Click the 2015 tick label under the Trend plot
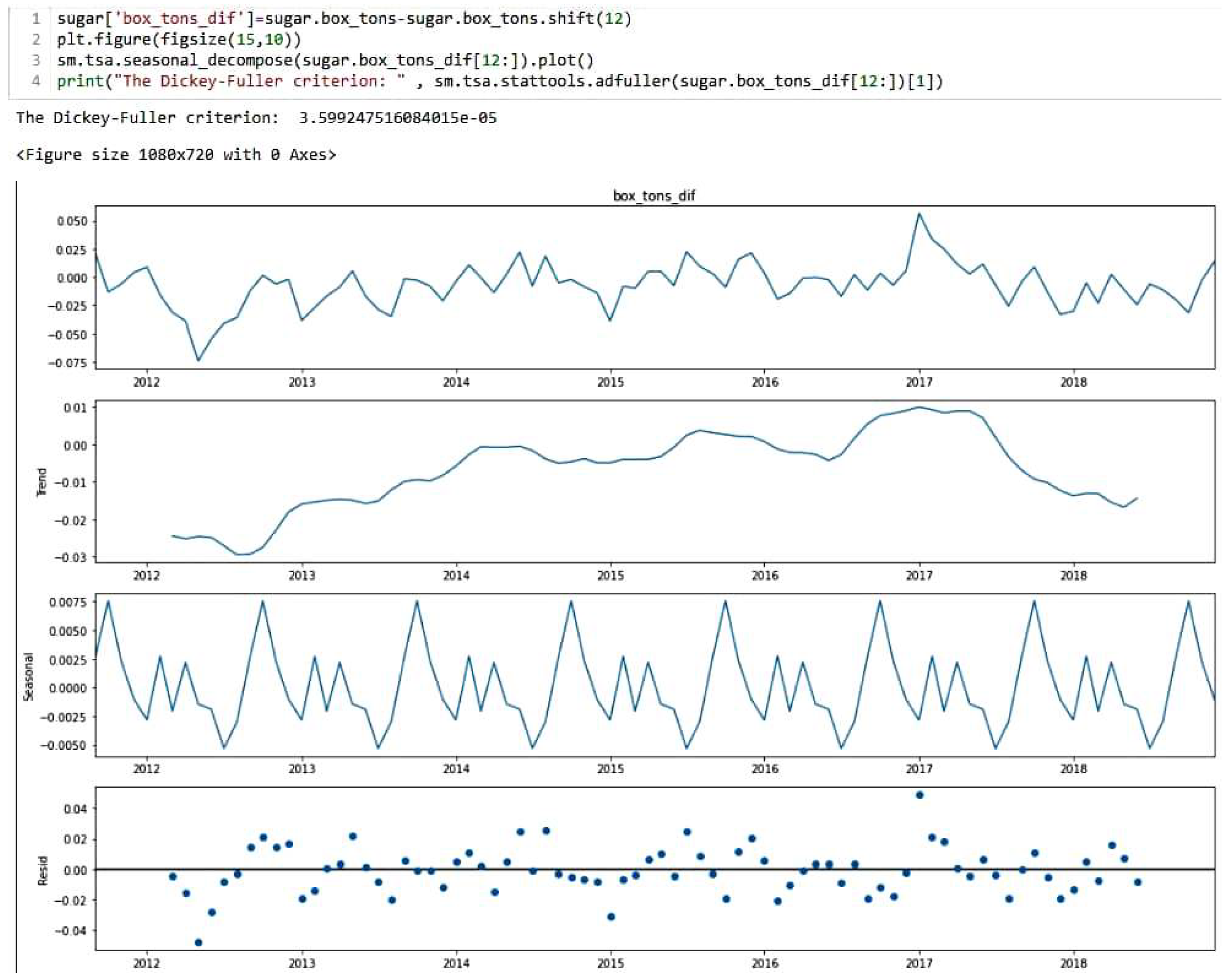The width and height of the screenshot is (1222, 980). [611, 576]
